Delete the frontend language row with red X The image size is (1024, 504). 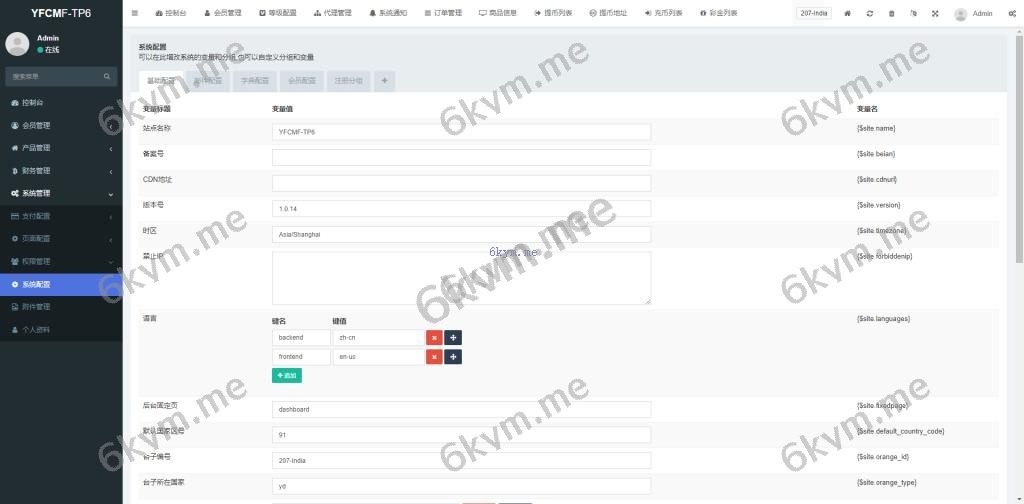pos(434,357)
